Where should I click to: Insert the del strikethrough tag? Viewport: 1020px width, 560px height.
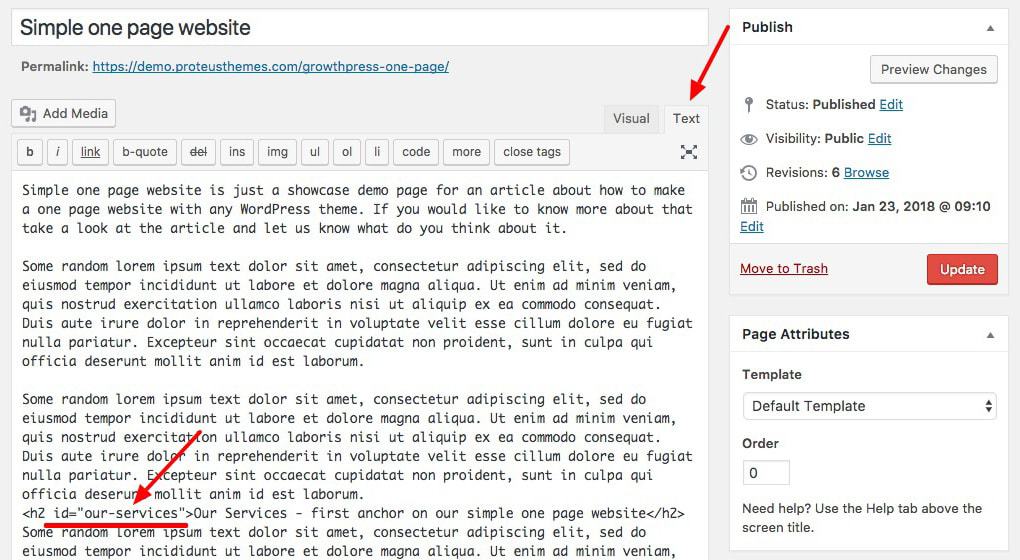tap(198, 152)
